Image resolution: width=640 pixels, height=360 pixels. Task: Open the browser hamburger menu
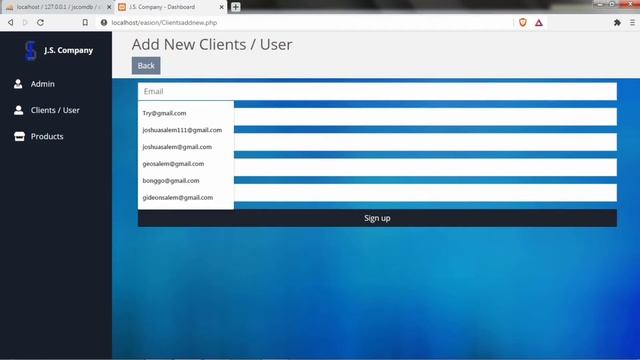pos(632,23)
